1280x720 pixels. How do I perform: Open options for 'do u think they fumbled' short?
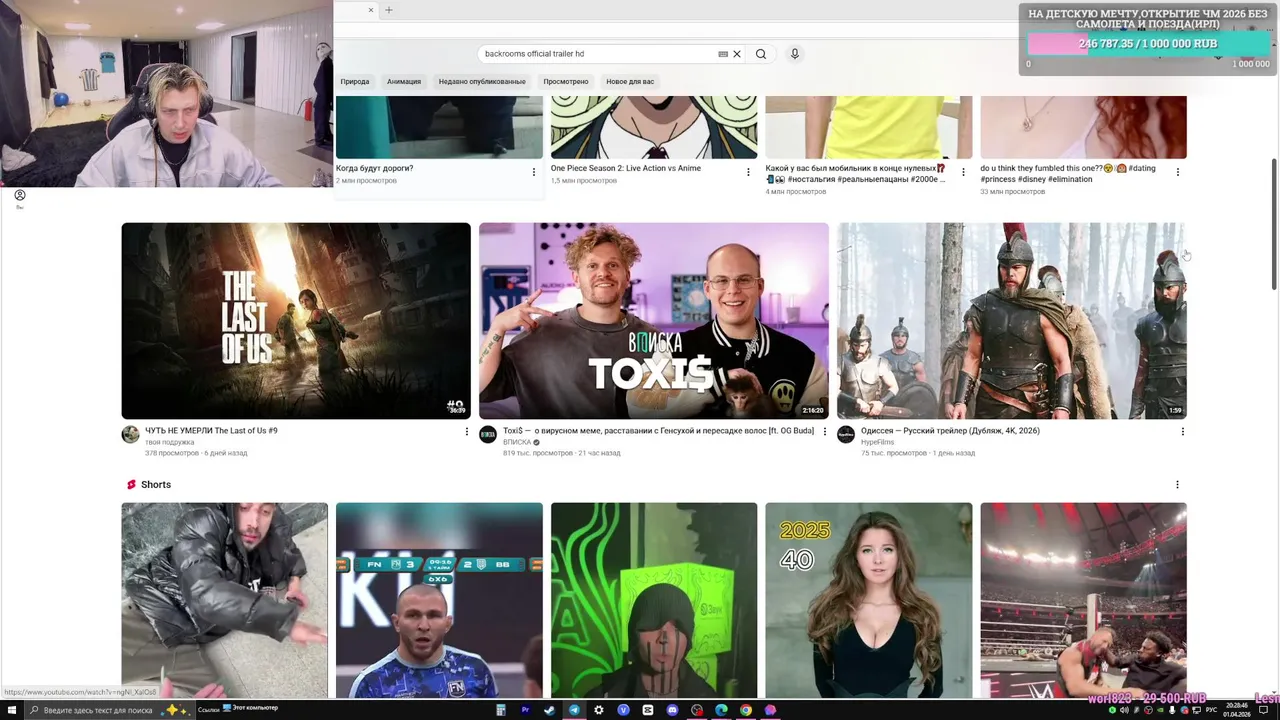(1177, 172)
